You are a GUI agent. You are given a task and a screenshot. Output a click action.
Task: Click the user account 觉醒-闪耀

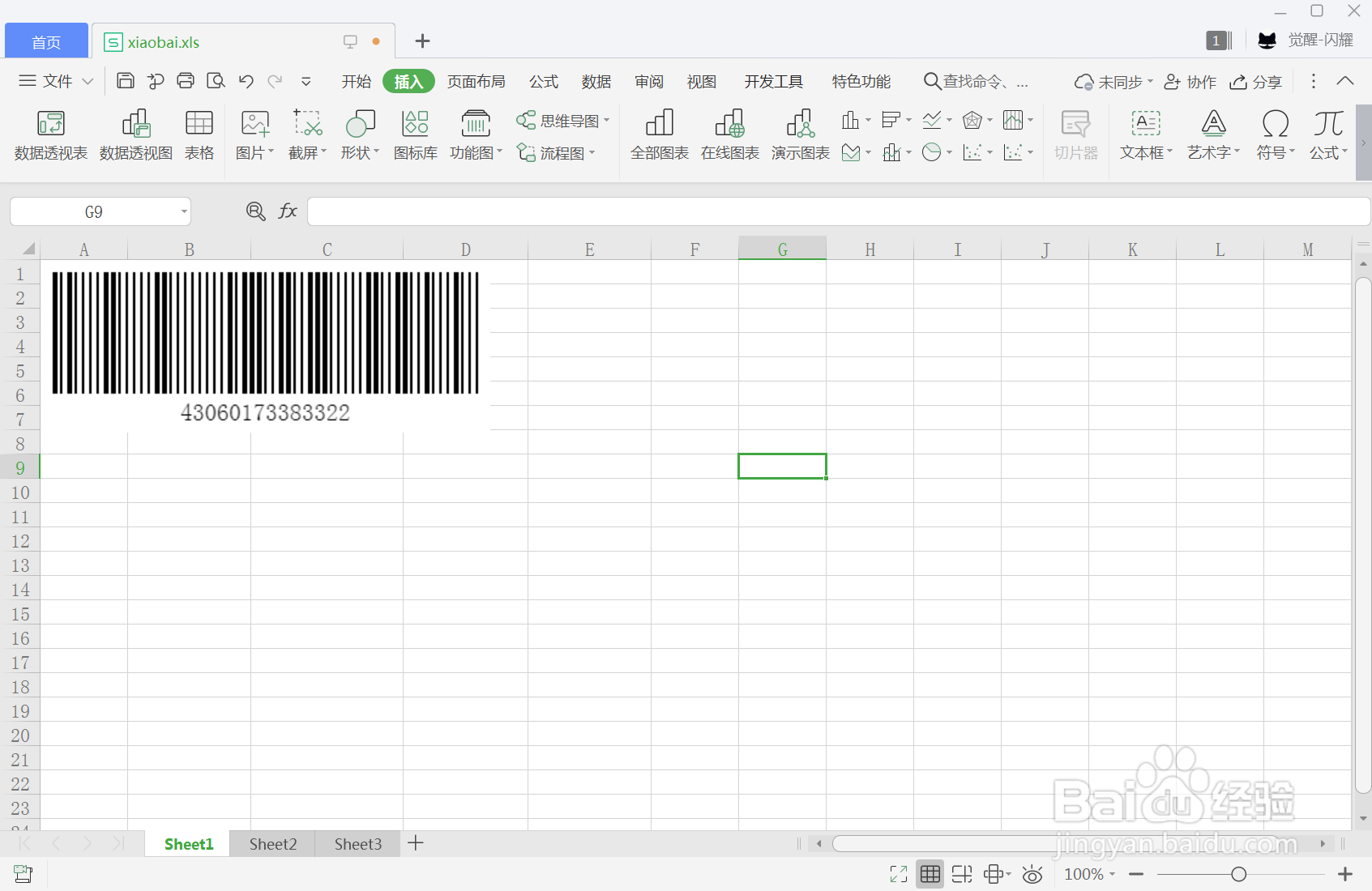click(x=1306, y=40)
